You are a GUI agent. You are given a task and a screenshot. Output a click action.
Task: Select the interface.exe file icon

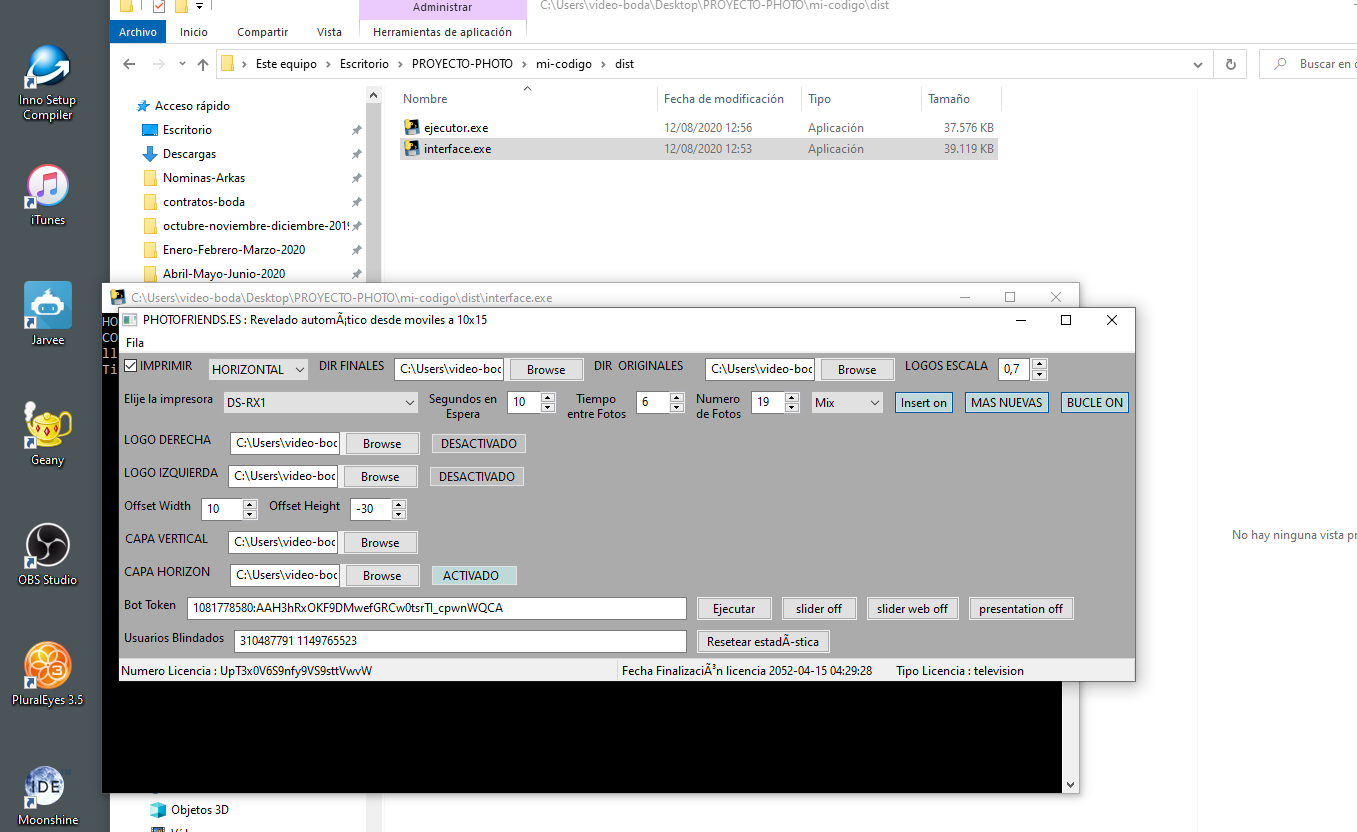pos(411,148)
